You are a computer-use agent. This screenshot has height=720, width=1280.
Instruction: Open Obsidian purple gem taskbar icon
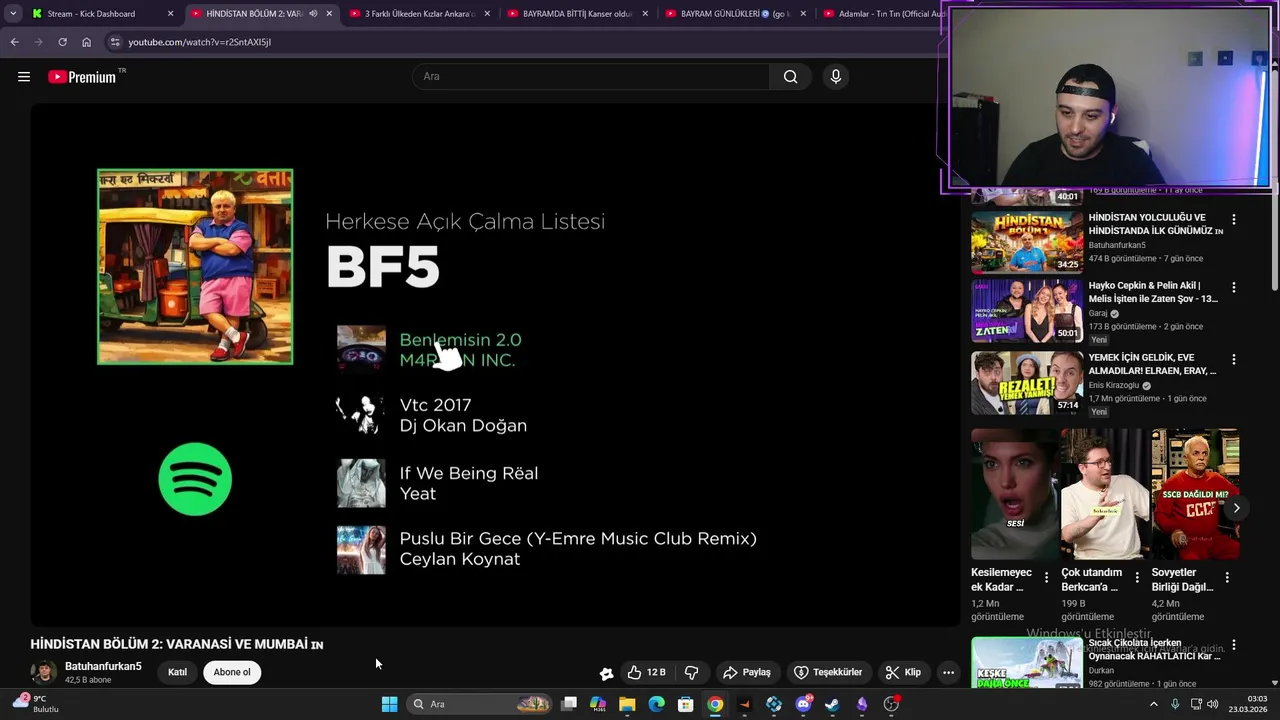click(x=862, y=704)
